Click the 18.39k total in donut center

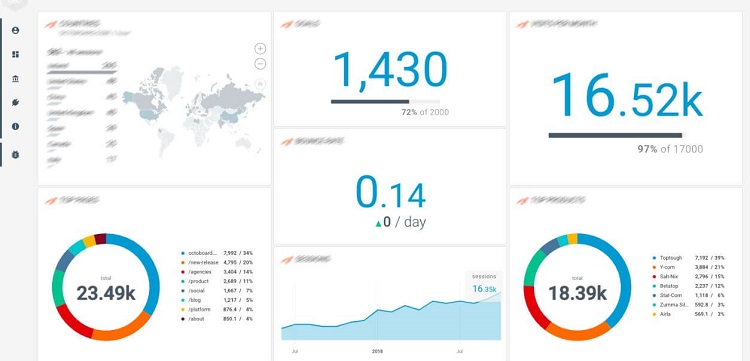pyautogui.click(x=577, y=293)
